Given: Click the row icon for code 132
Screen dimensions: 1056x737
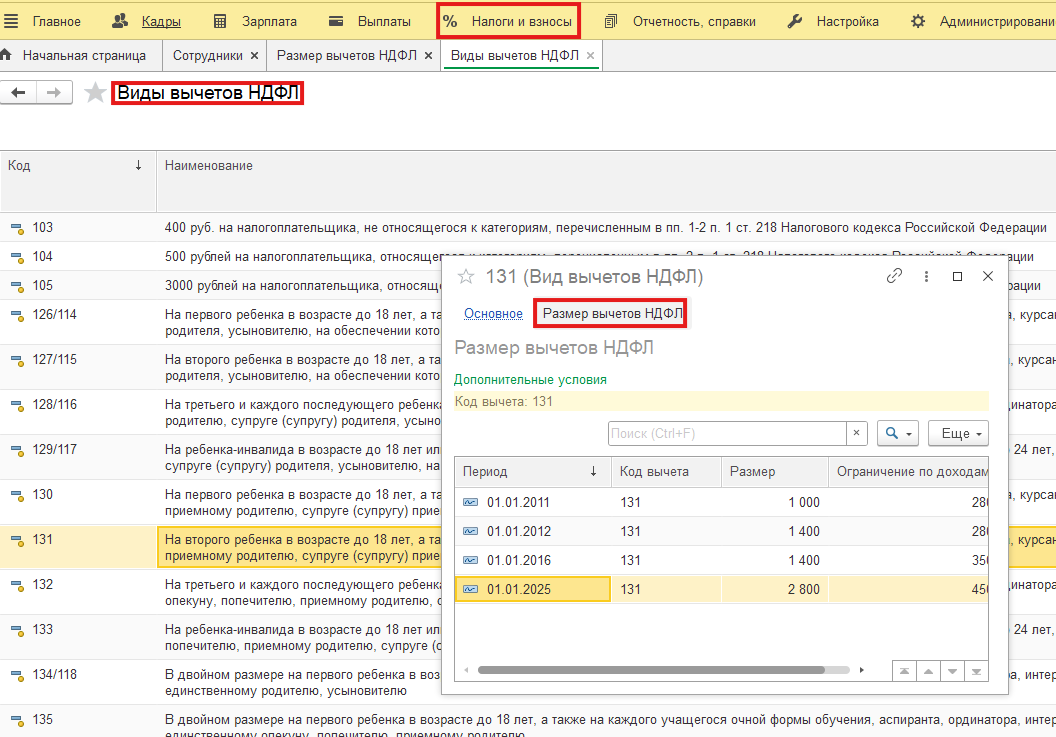Looking at the screenshot, I should (x=17, y=585).
